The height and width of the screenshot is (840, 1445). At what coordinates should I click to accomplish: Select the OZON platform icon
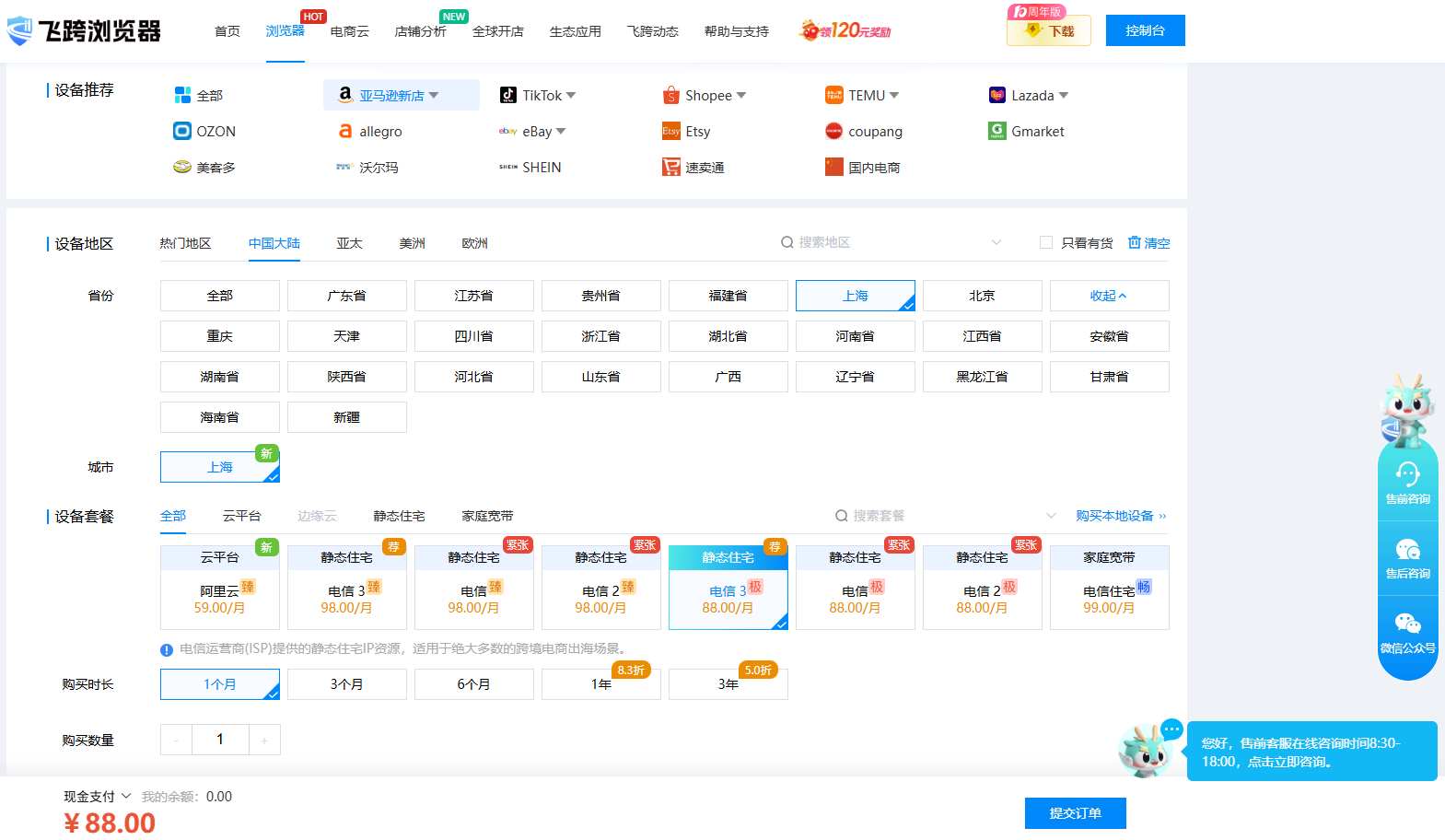182,131
